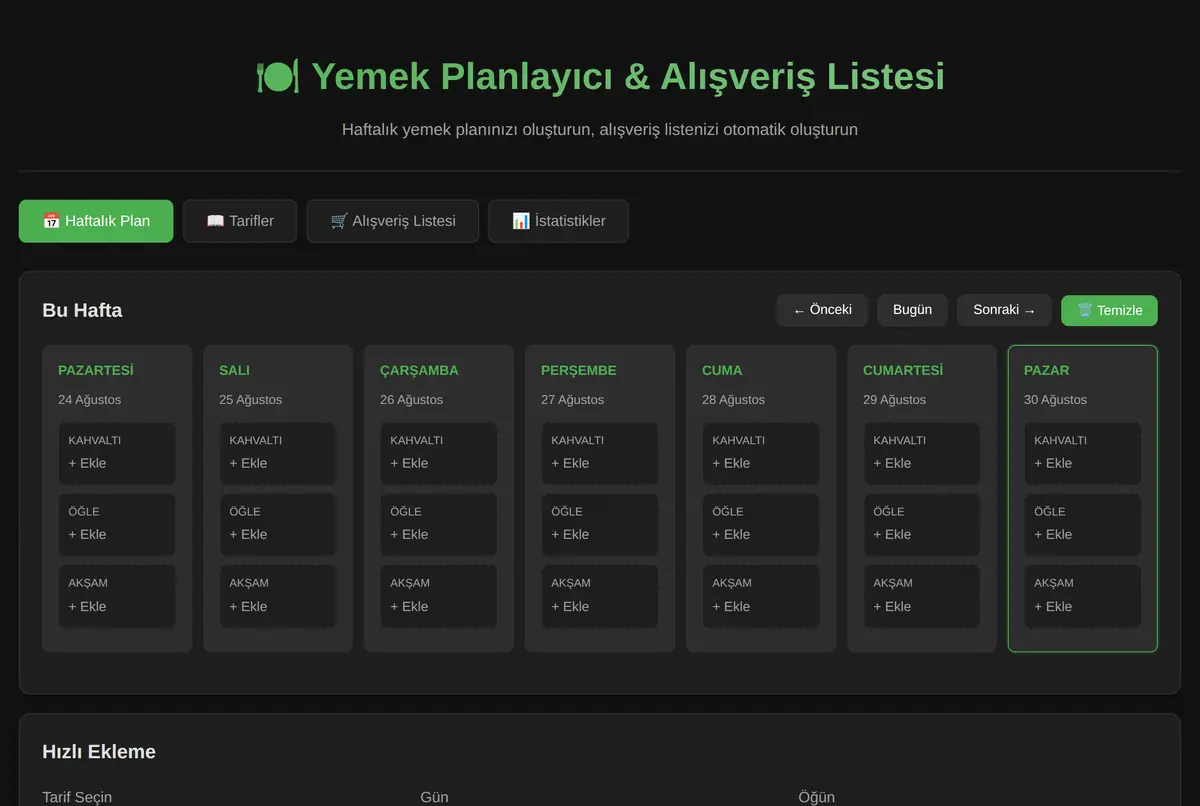Add Cuma Öğle meal

tap(761, 524)
